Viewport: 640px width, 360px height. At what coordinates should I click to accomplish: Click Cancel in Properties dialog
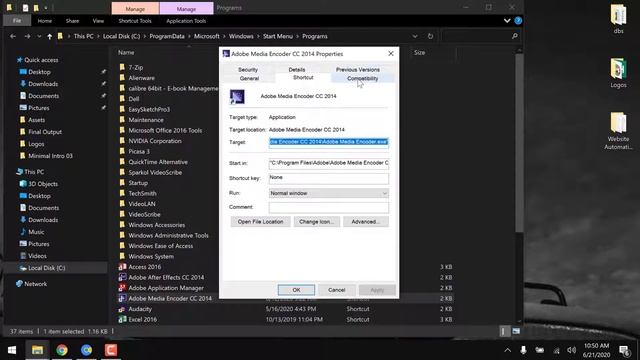click(337, 290)
